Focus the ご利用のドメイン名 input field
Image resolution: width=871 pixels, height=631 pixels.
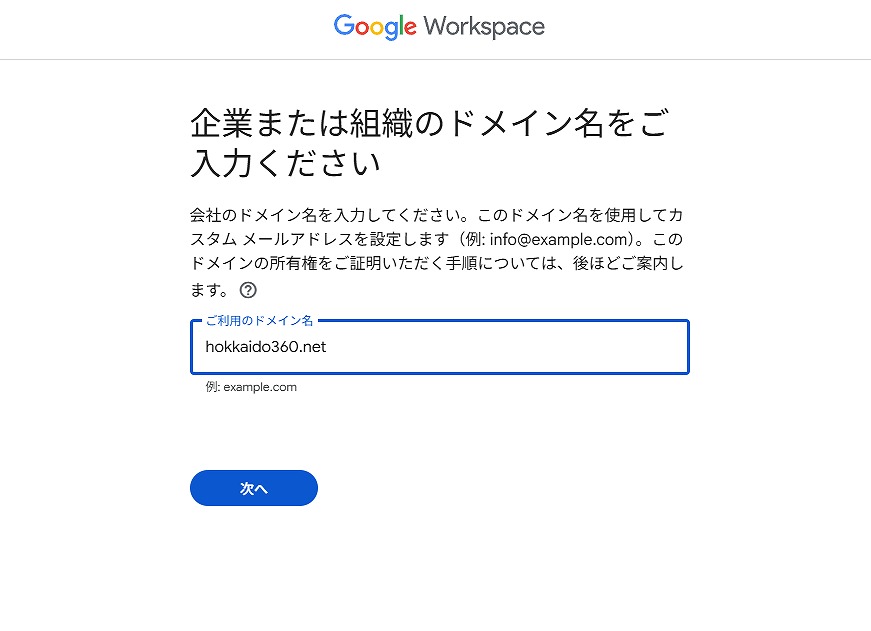(439, 348)
